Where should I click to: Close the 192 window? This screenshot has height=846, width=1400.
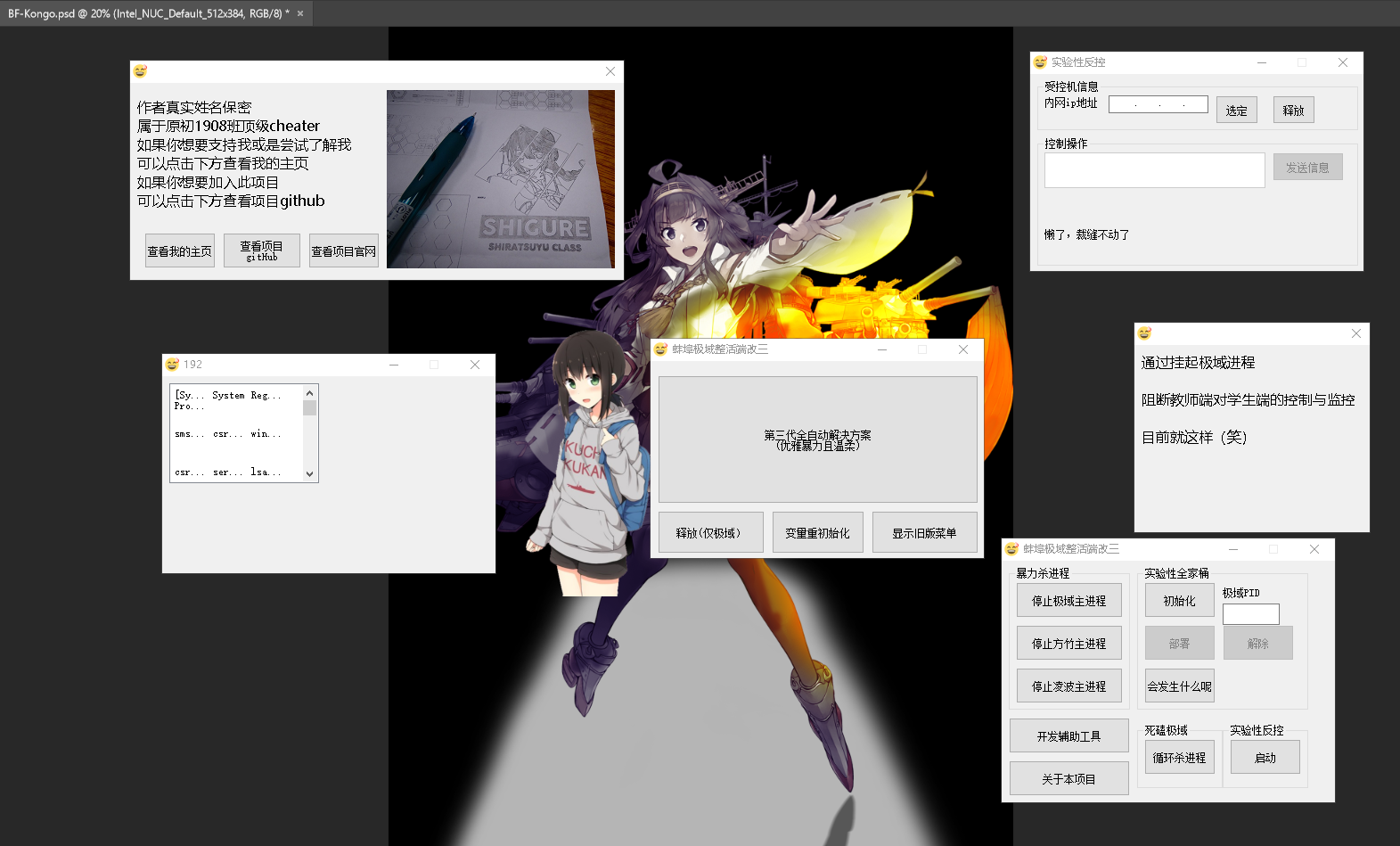point(475,365)
